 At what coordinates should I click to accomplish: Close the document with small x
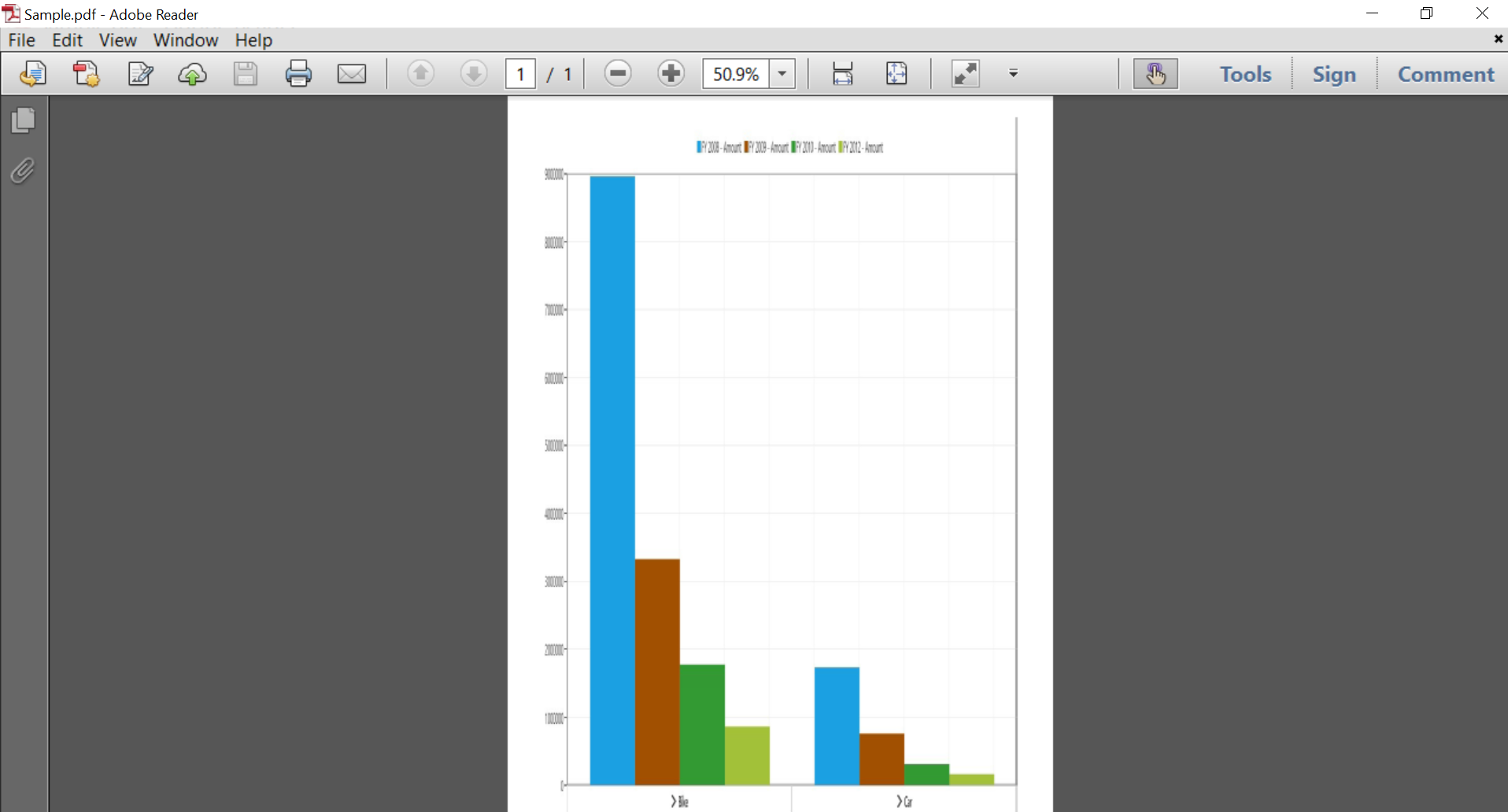[1498, 39]
